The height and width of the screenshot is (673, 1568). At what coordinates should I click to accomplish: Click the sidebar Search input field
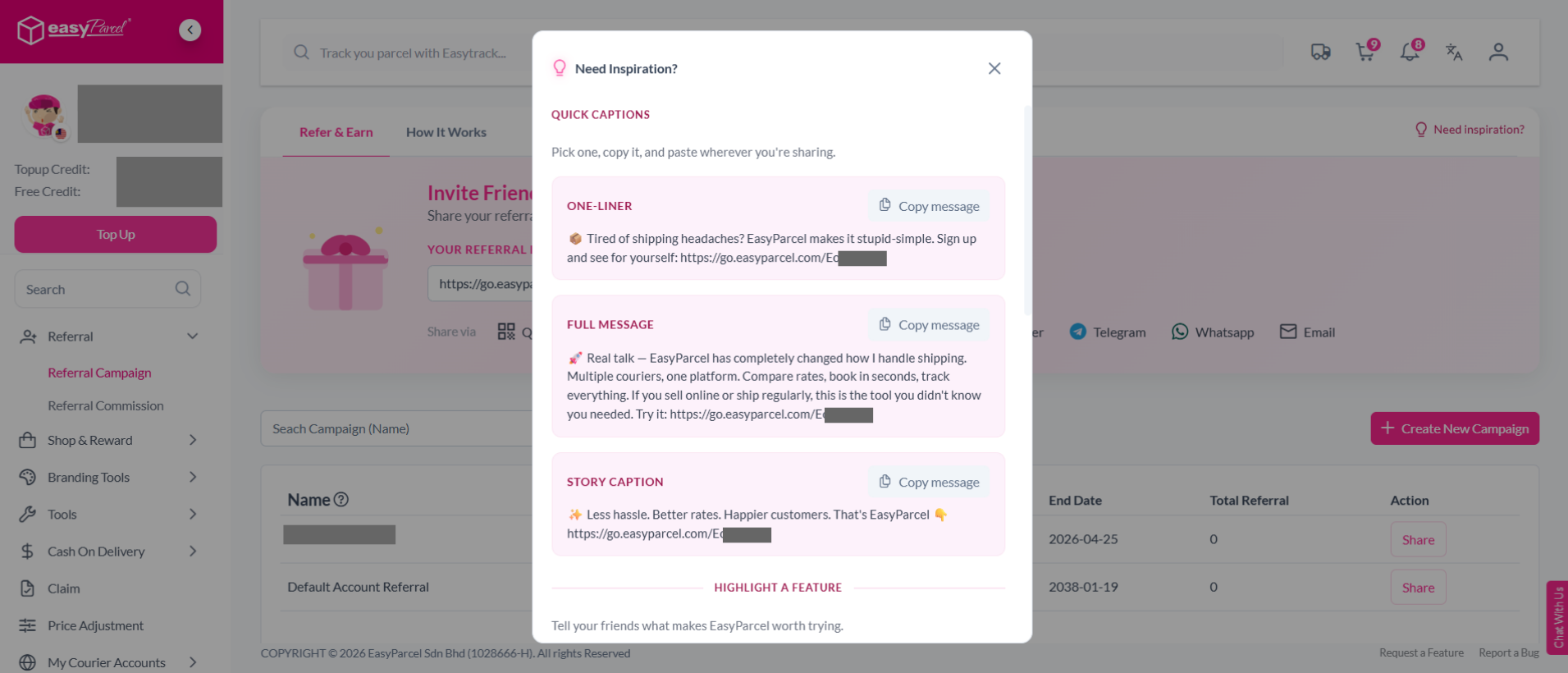pos(107,289)
